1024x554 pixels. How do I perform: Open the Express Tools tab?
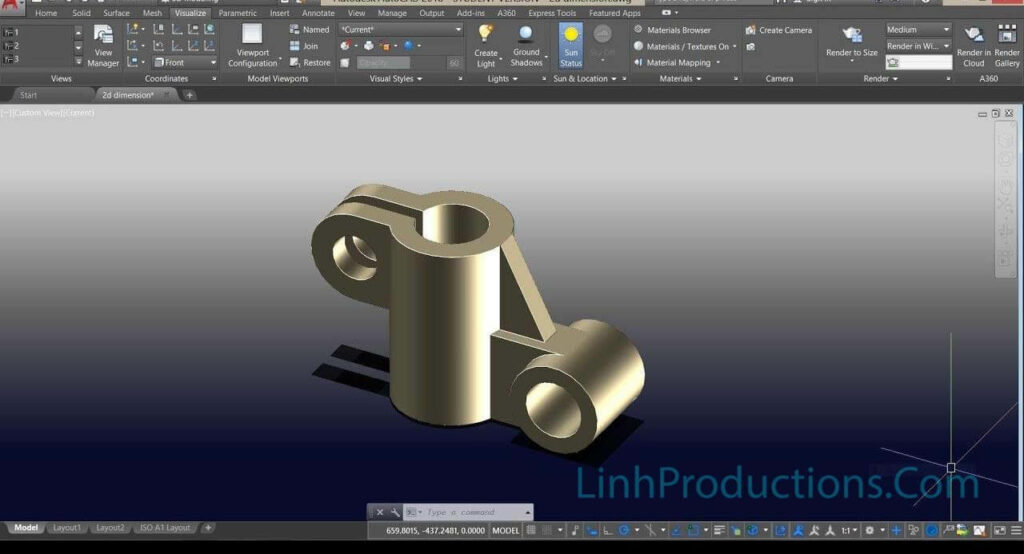(x=552, y=13)
